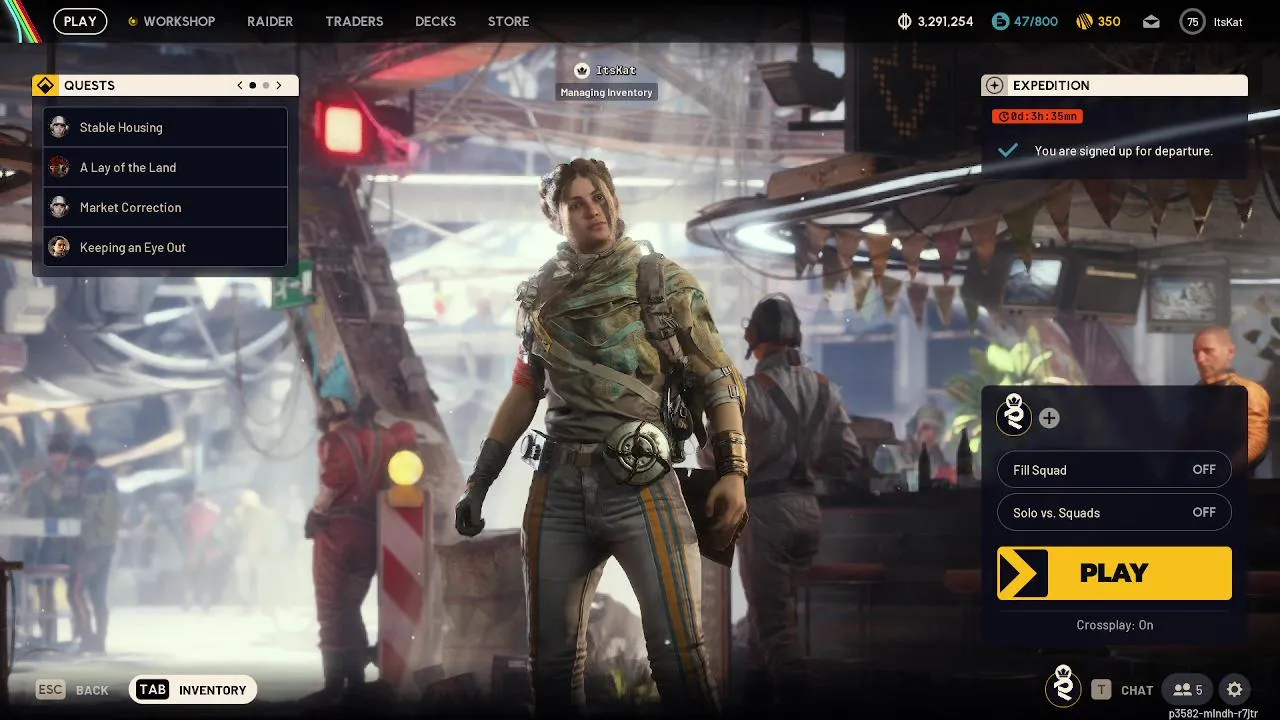Viewport: 1280px width, 720px height.
Task: Click the Managing Inventory status label
Action: coord(606,92)
